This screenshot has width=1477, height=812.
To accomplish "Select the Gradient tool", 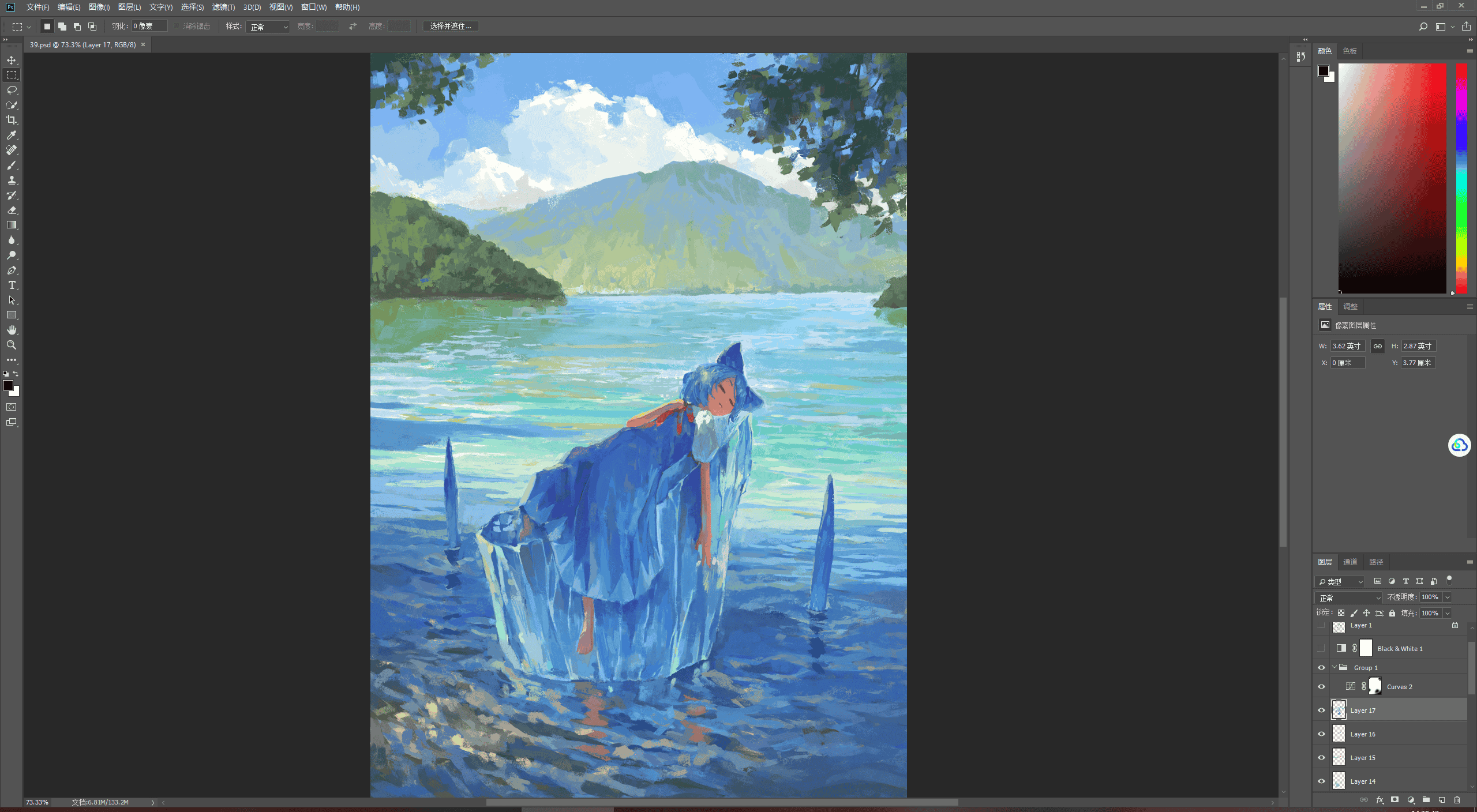I will [12, 225].
